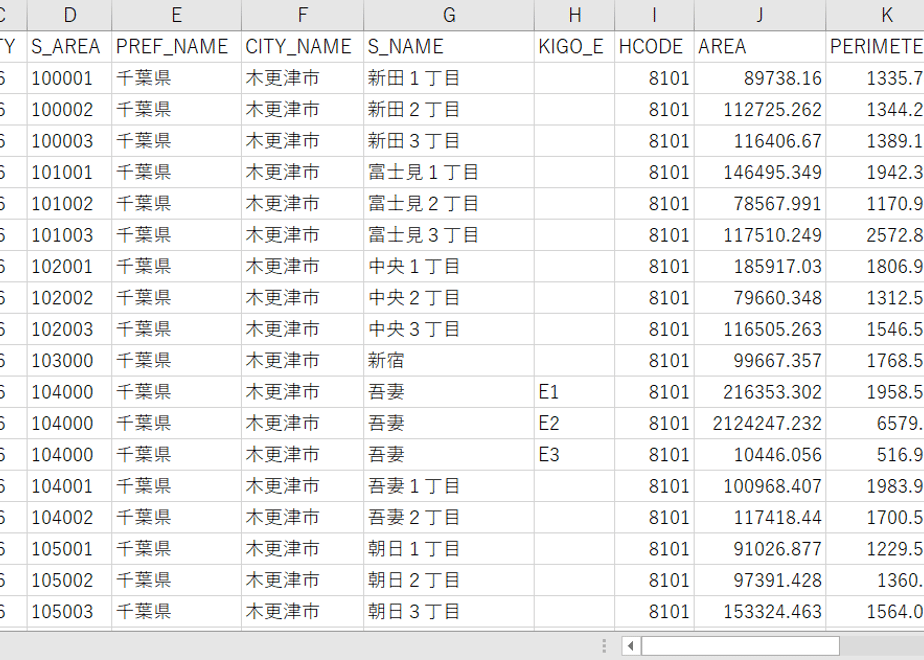Click the S_NAME cell 富士見３丁目
This screenshot has width=924, height=660.
[x=449, y=235]
